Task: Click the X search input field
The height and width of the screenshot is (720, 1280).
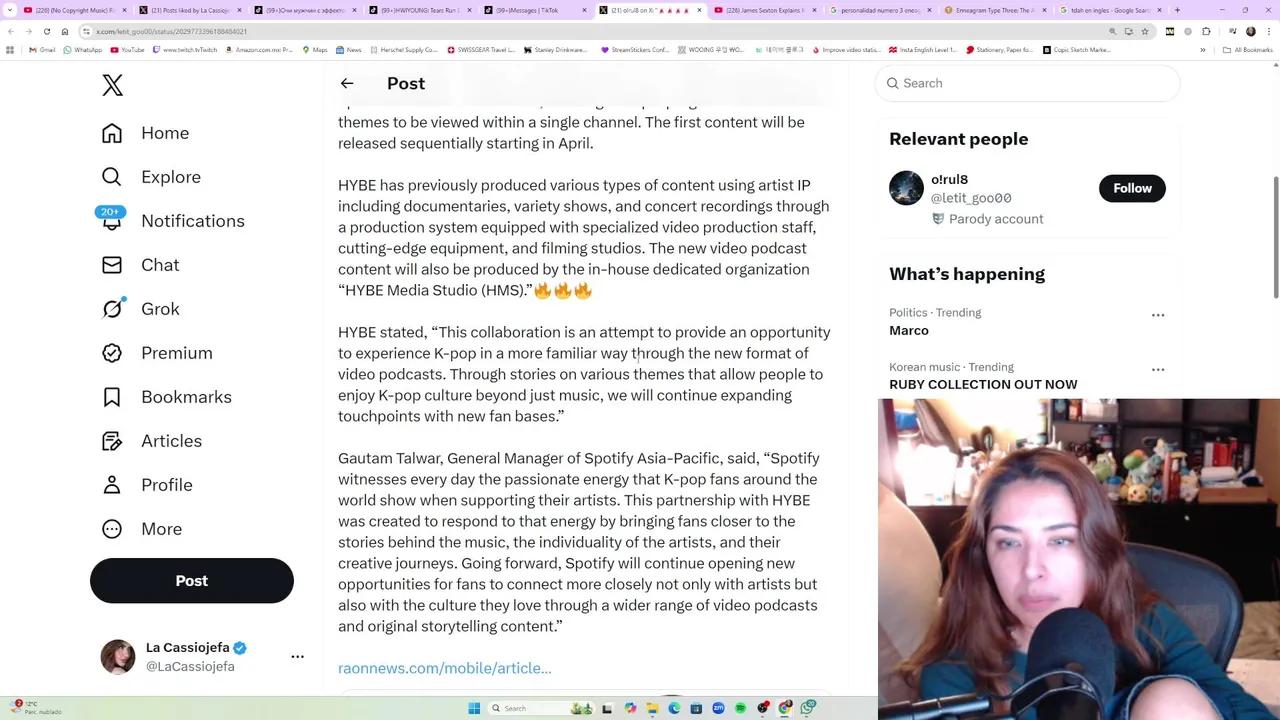Action: (x=1028, y=83)
